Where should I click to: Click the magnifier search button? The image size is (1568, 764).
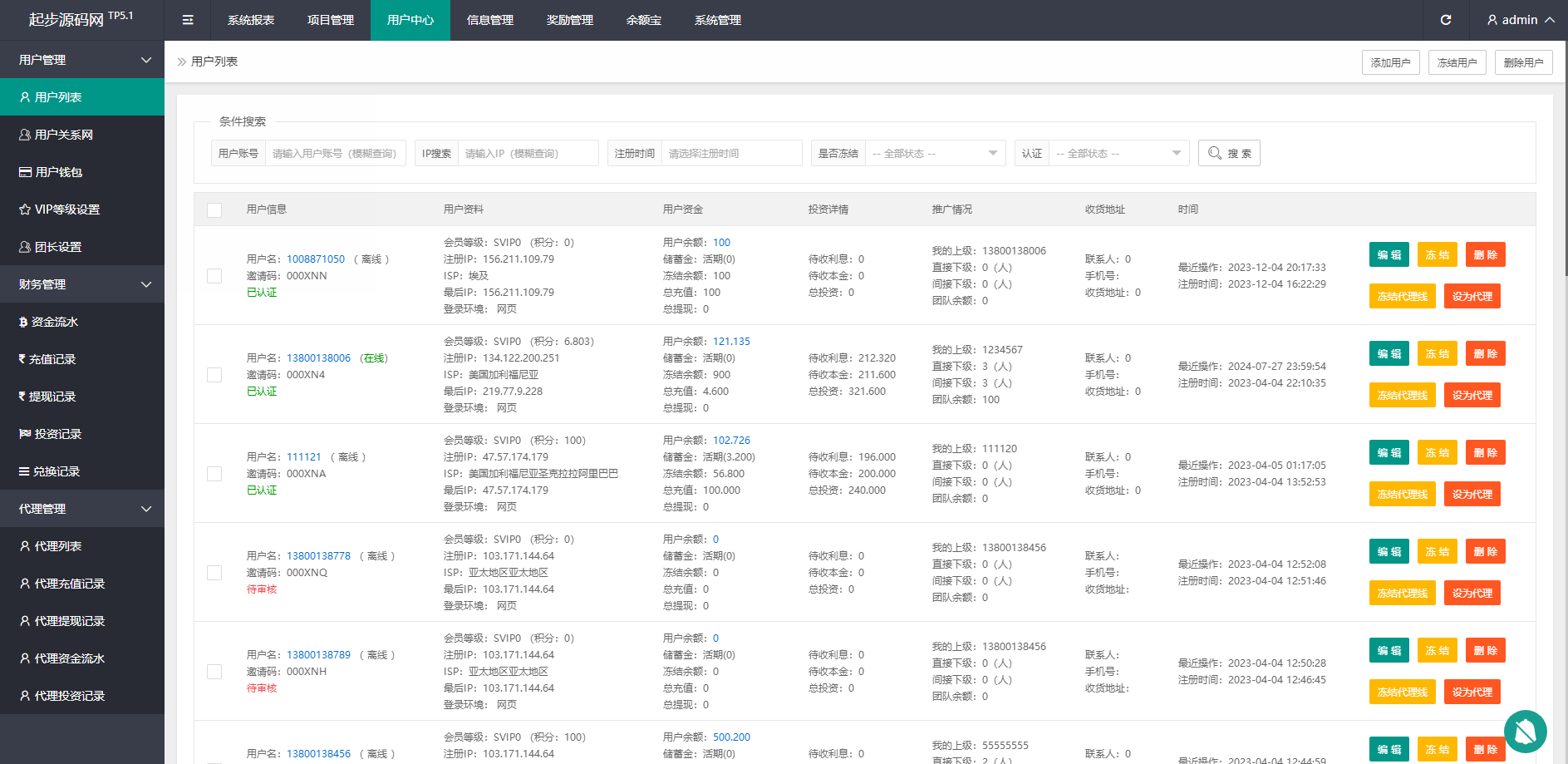1228,153
